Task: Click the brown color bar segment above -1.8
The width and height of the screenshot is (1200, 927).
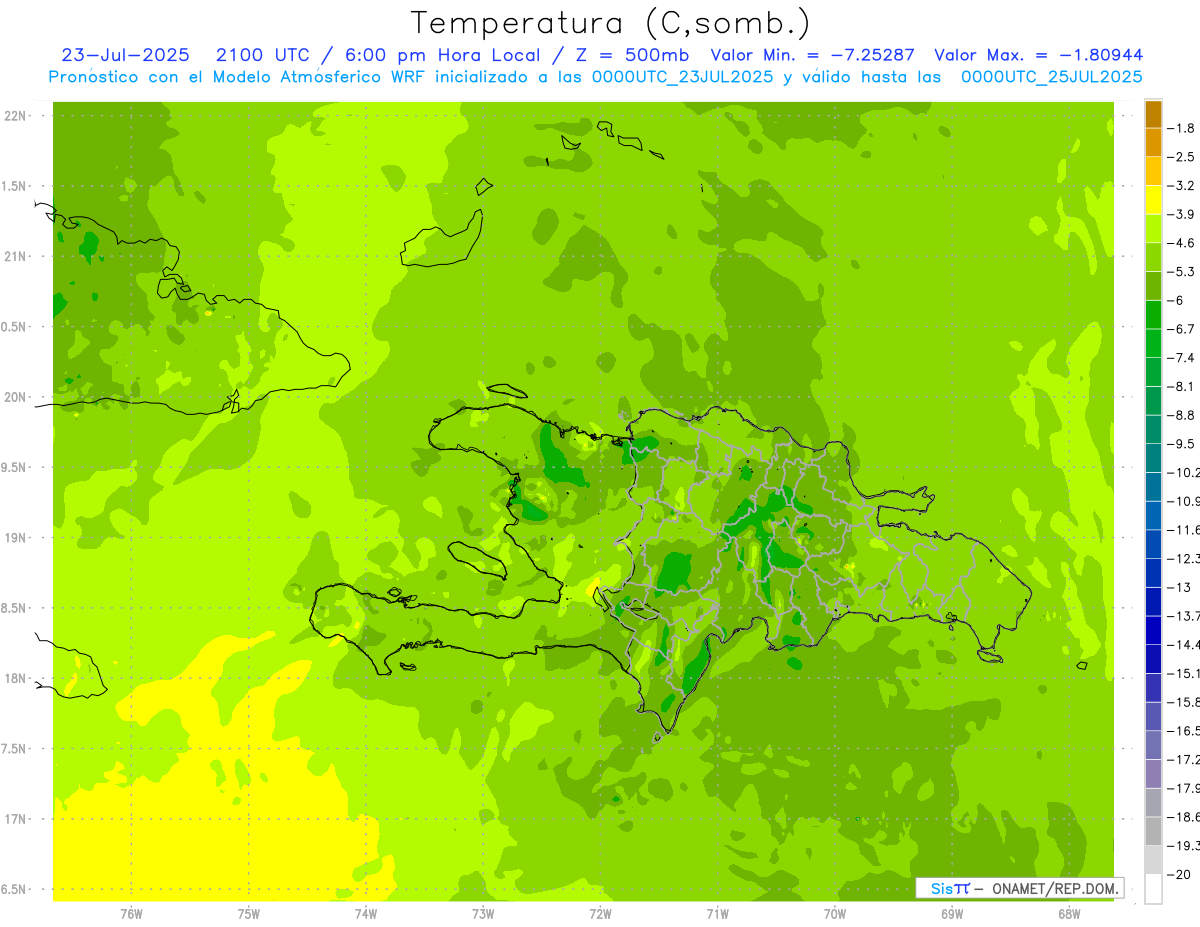Action: pos(1153,114)
